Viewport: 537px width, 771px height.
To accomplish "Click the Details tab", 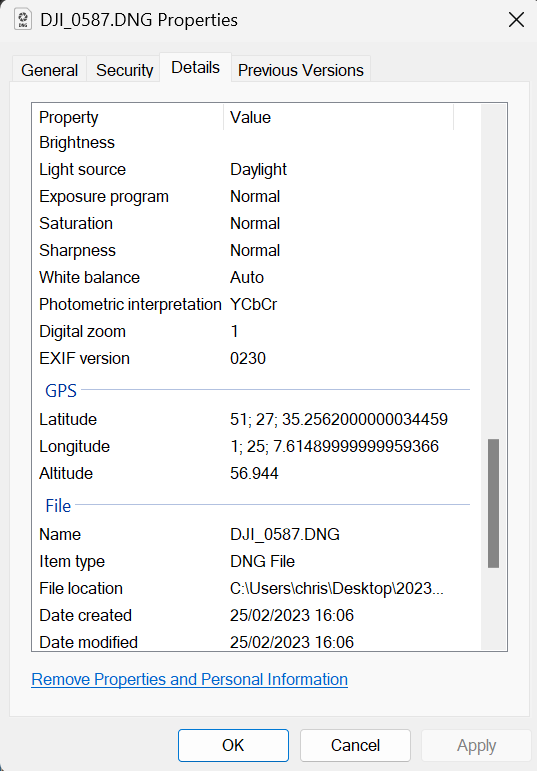I will (195, 67).
